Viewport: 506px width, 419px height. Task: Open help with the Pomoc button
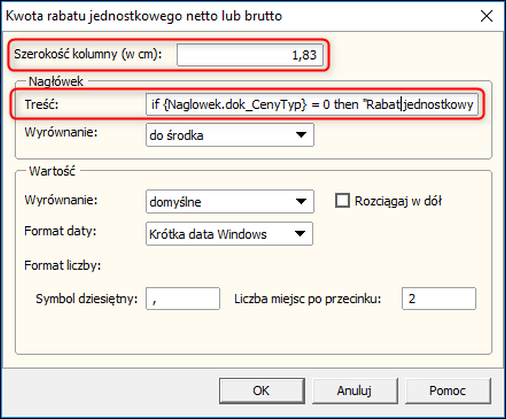tap(448, 391)
